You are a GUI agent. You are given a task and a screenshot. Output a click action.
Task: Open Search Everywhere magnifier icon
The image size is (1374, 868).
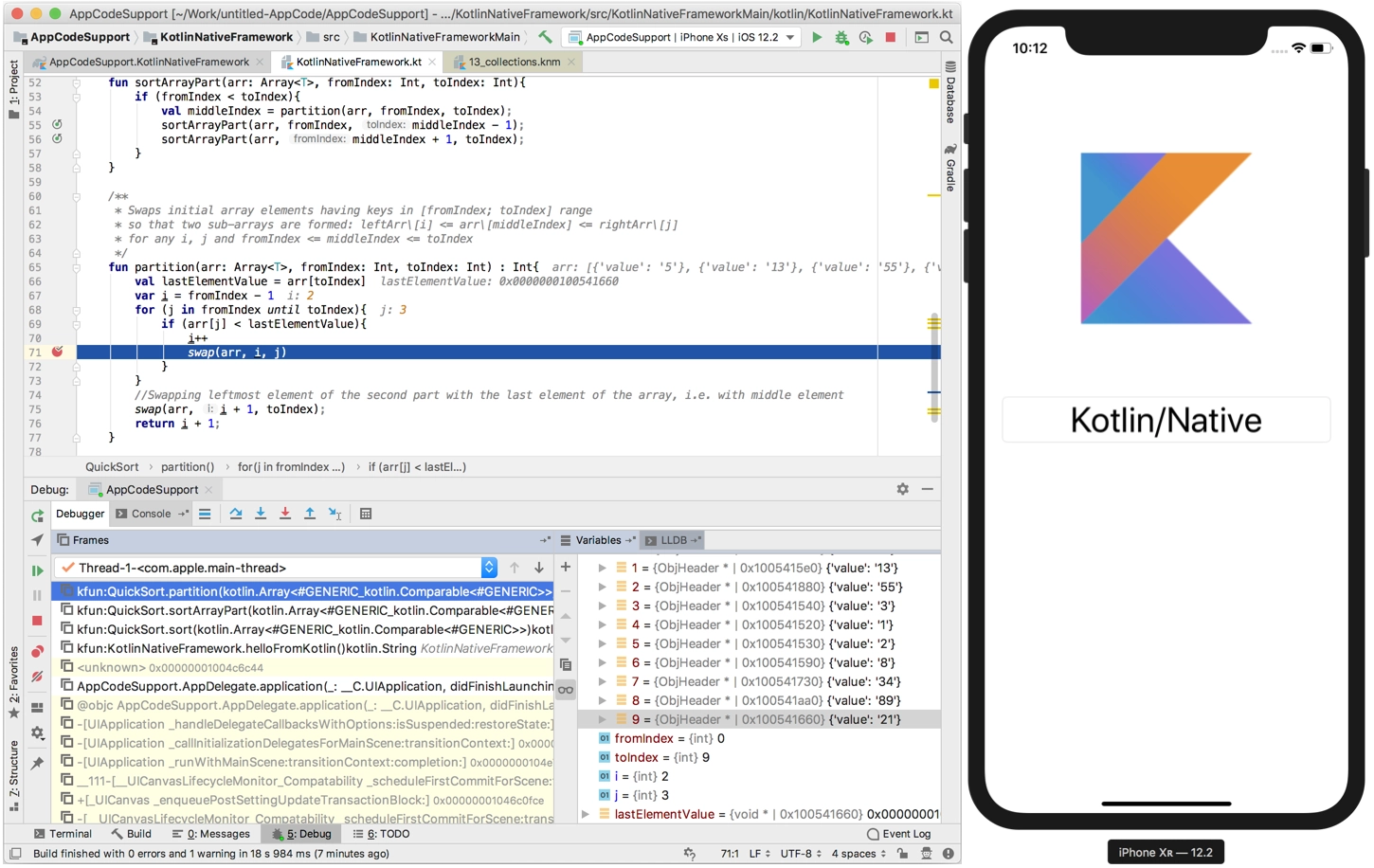coord(946,37)
